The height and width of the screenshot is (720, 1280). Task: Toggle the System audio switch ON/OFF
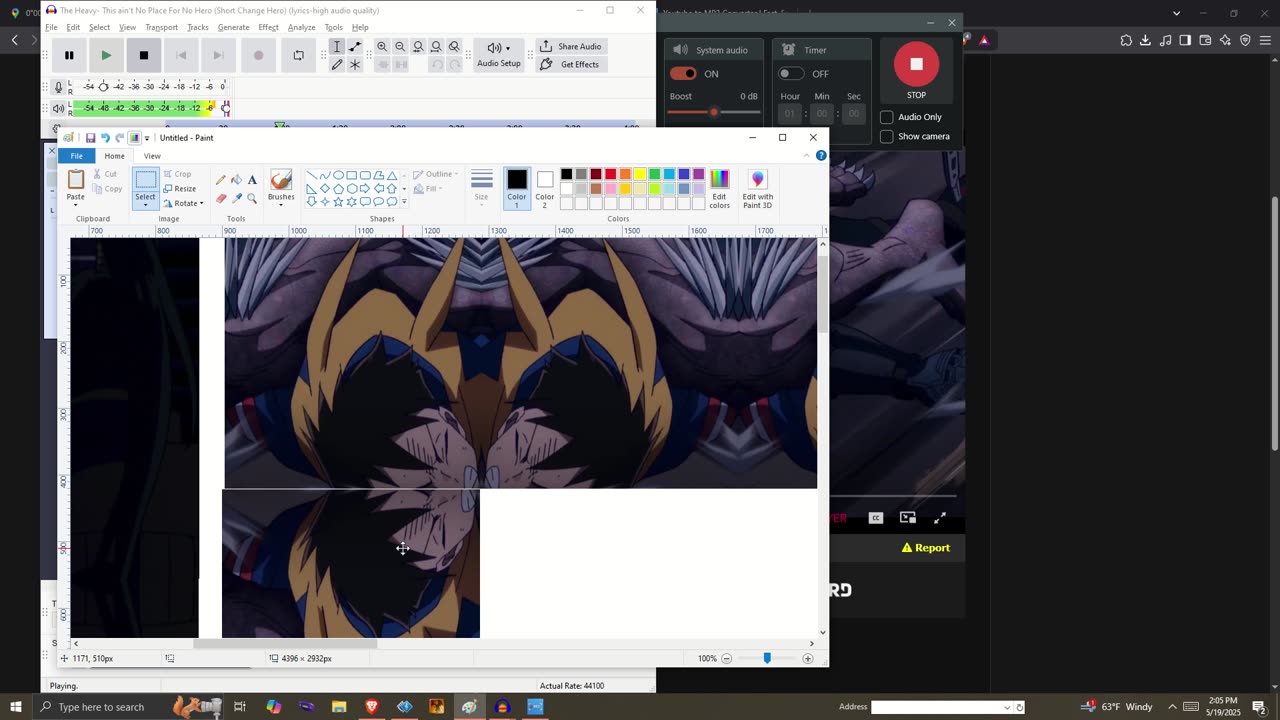tap(684, 74)
